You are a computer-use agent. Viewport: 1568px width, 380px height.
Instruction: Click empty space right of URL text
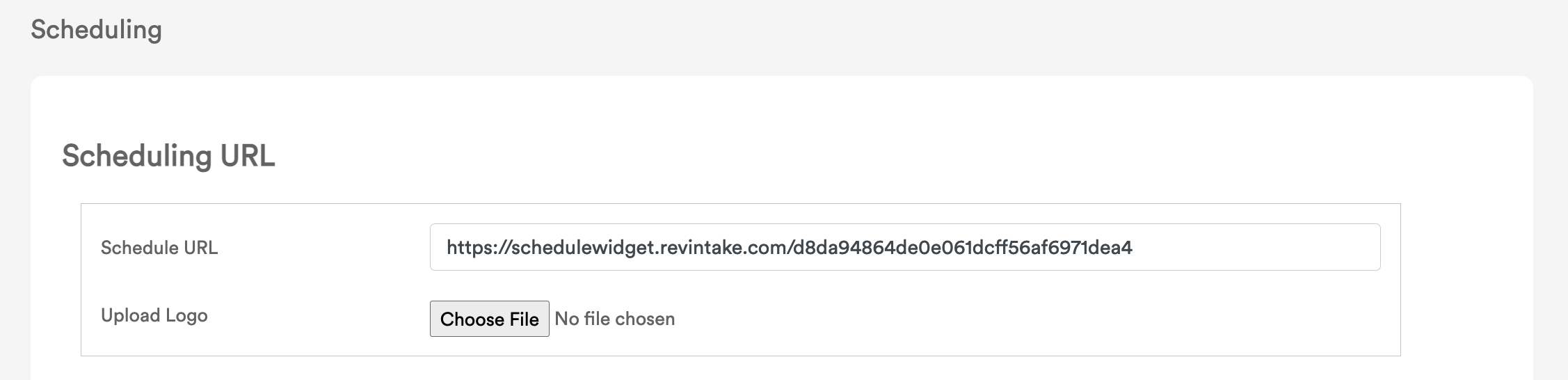[1252, 247]
